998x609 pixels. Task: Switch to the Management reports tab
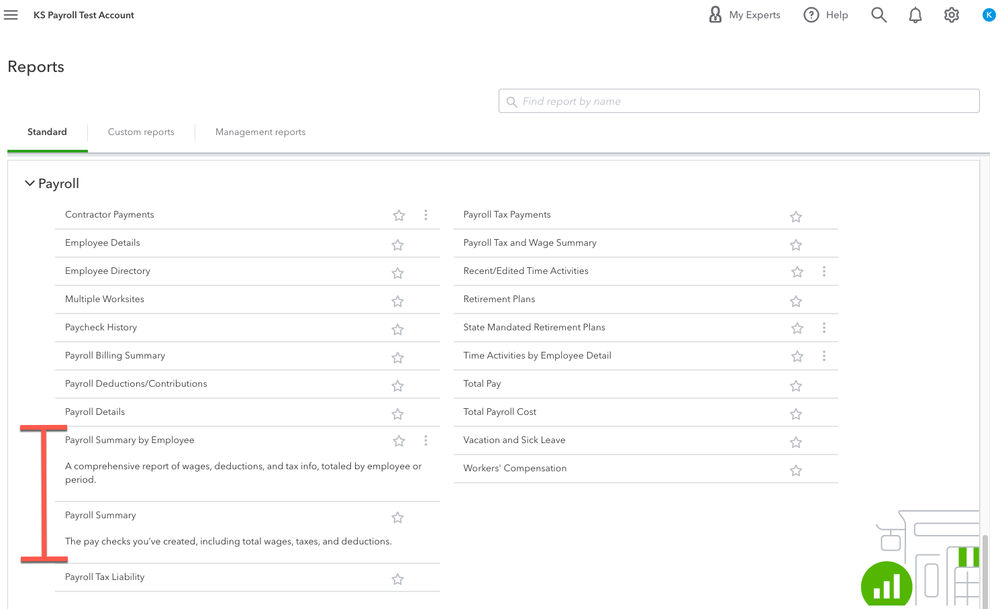tap(260, 132)
